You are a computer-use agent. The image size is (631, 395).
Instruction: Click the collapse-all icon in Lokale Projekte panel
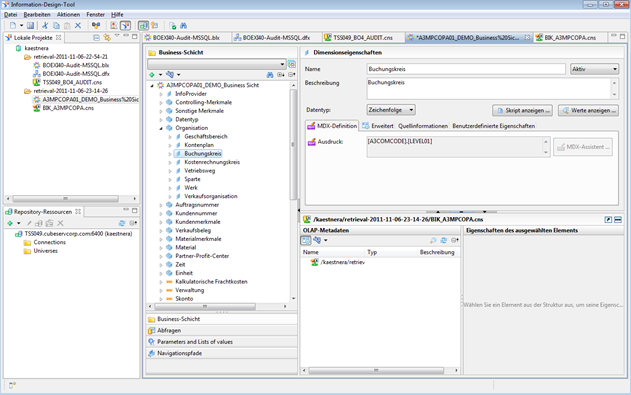tap(96, 37)
